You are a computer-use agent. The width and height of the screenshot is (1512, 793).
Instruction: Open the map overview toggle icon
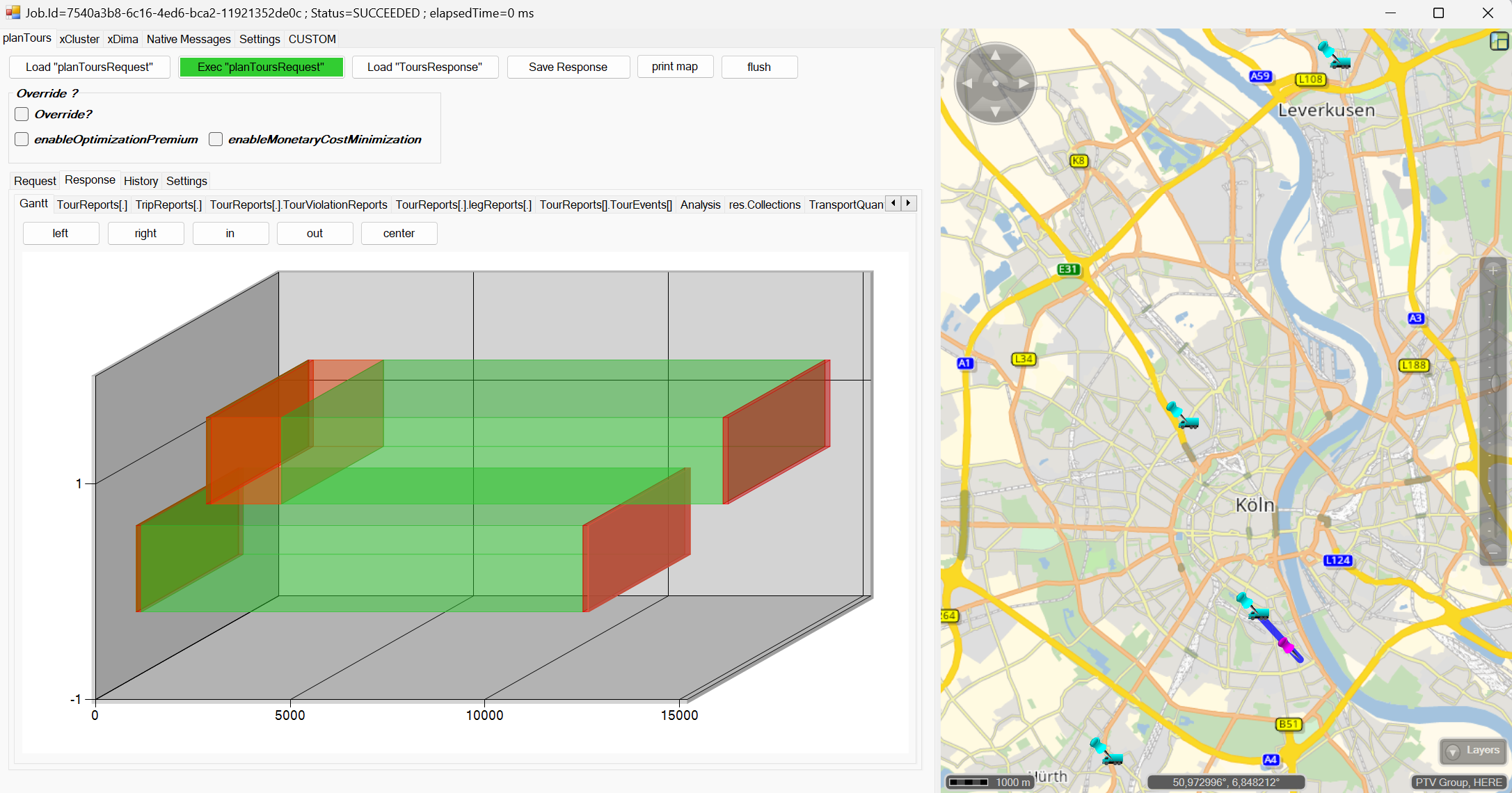click(1499, 41)
